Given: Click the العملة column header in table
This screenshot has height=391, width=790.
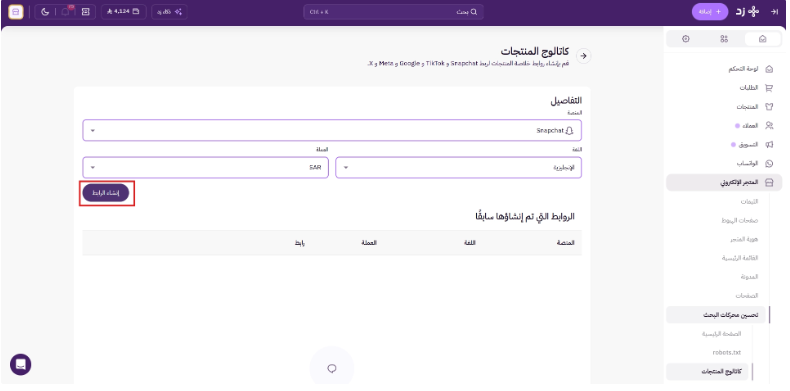Looking at the screenshot, I should [369, 243].
